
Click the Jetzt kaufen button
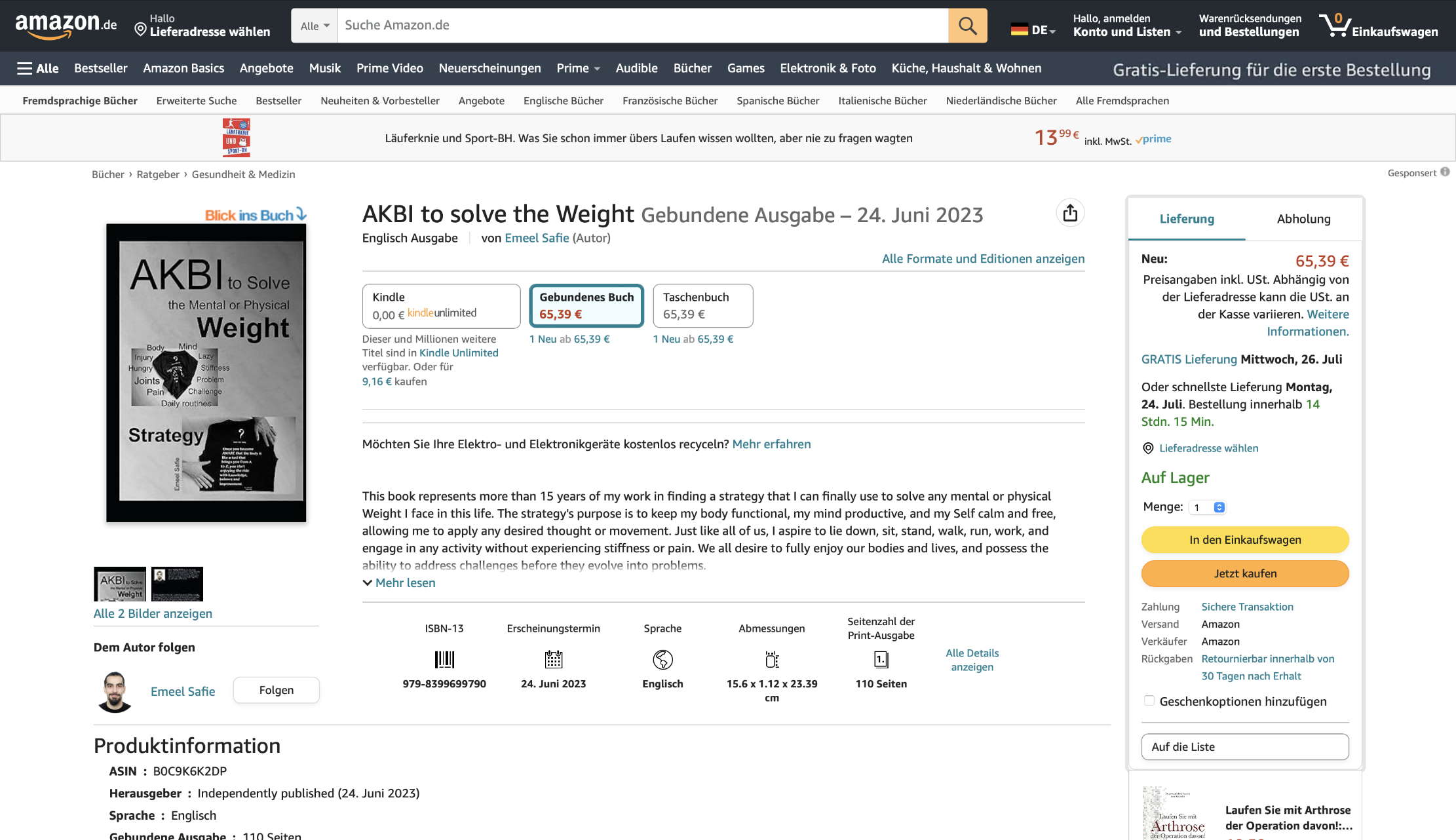pyautogui.click(x=1245, y=573)
